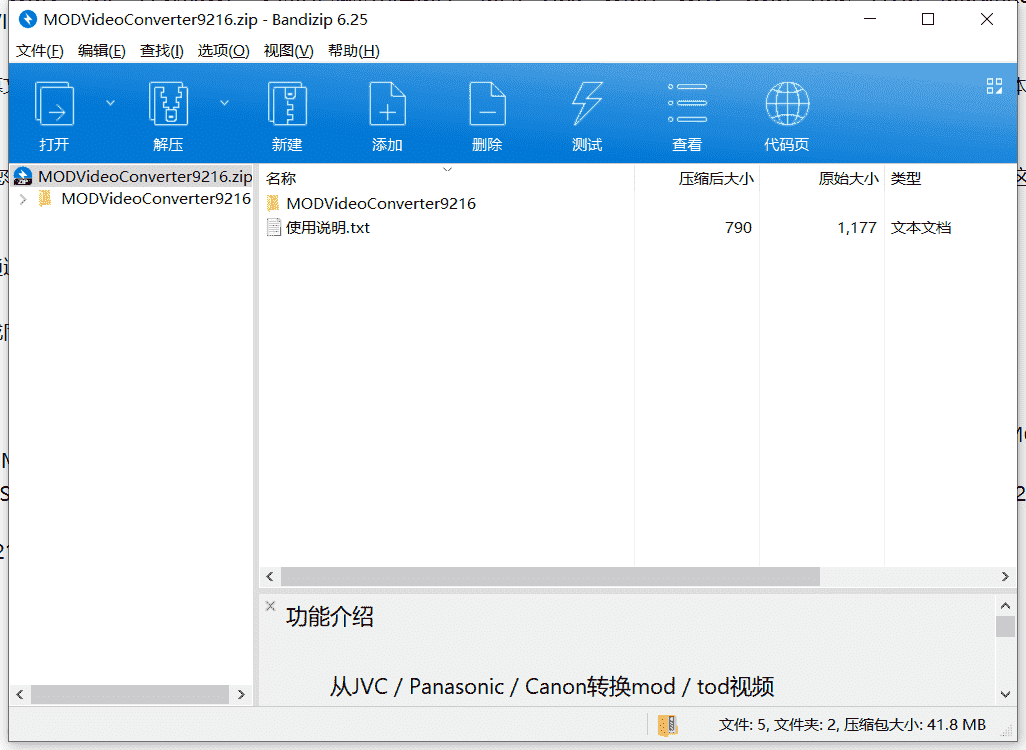This screenshot has width=1026, height=750.
Task: Open the 编辑(E) menu
Action: click(x=101, y=51)
